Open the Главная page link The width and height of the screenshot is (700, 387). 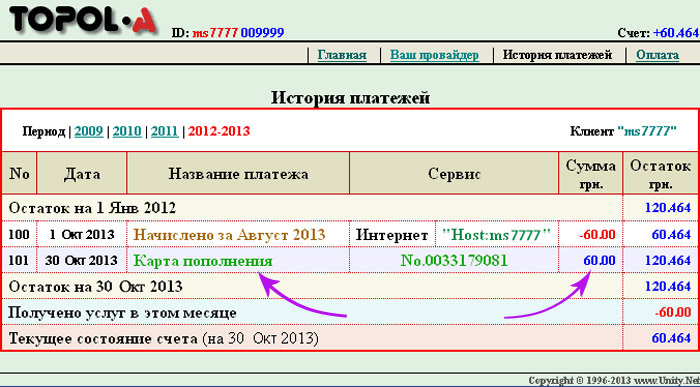342,55
